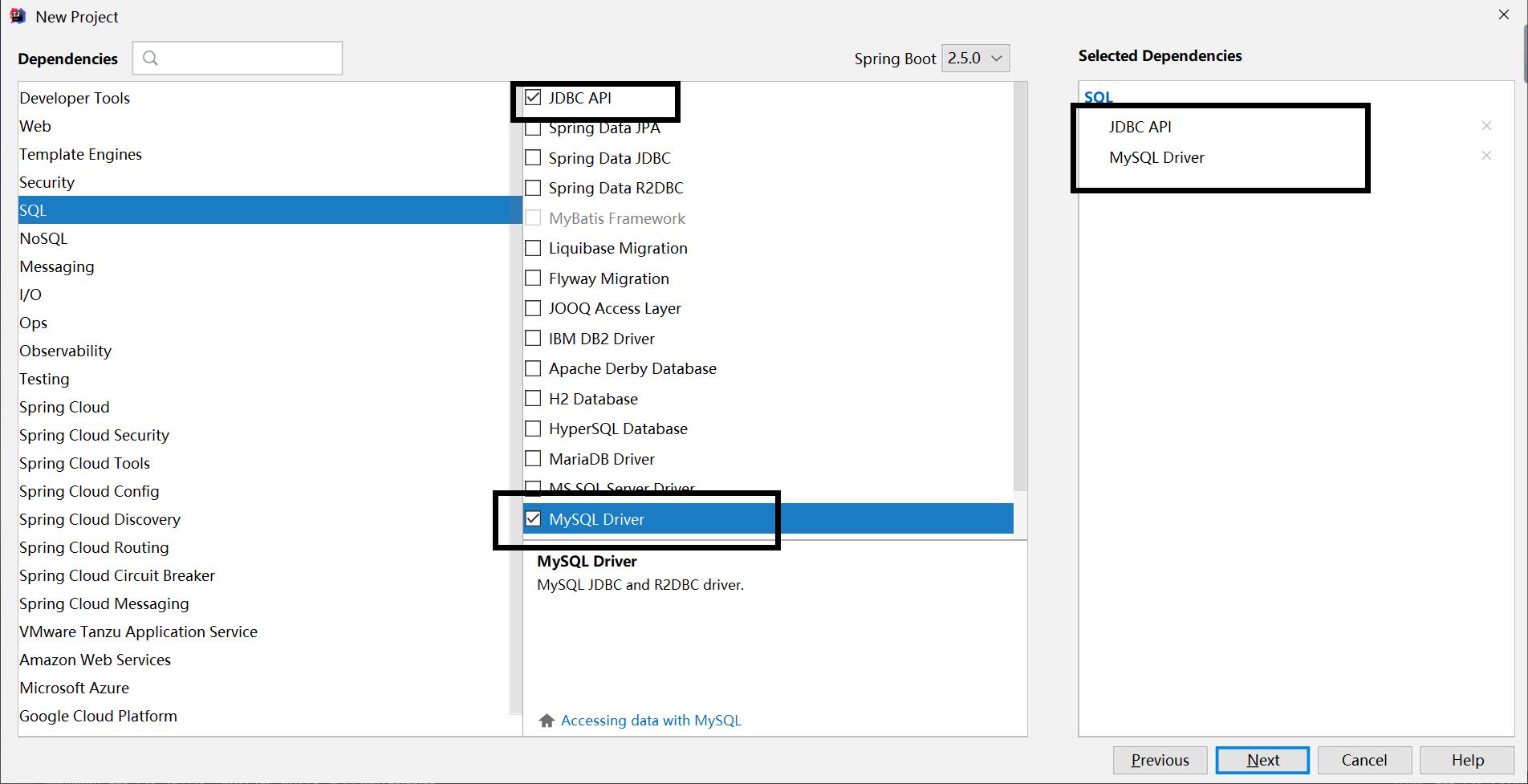Remove JDBC API from selected dependencies
Screen dimensions: 1528x784
pyautogui.click(x=1486, y=126)
